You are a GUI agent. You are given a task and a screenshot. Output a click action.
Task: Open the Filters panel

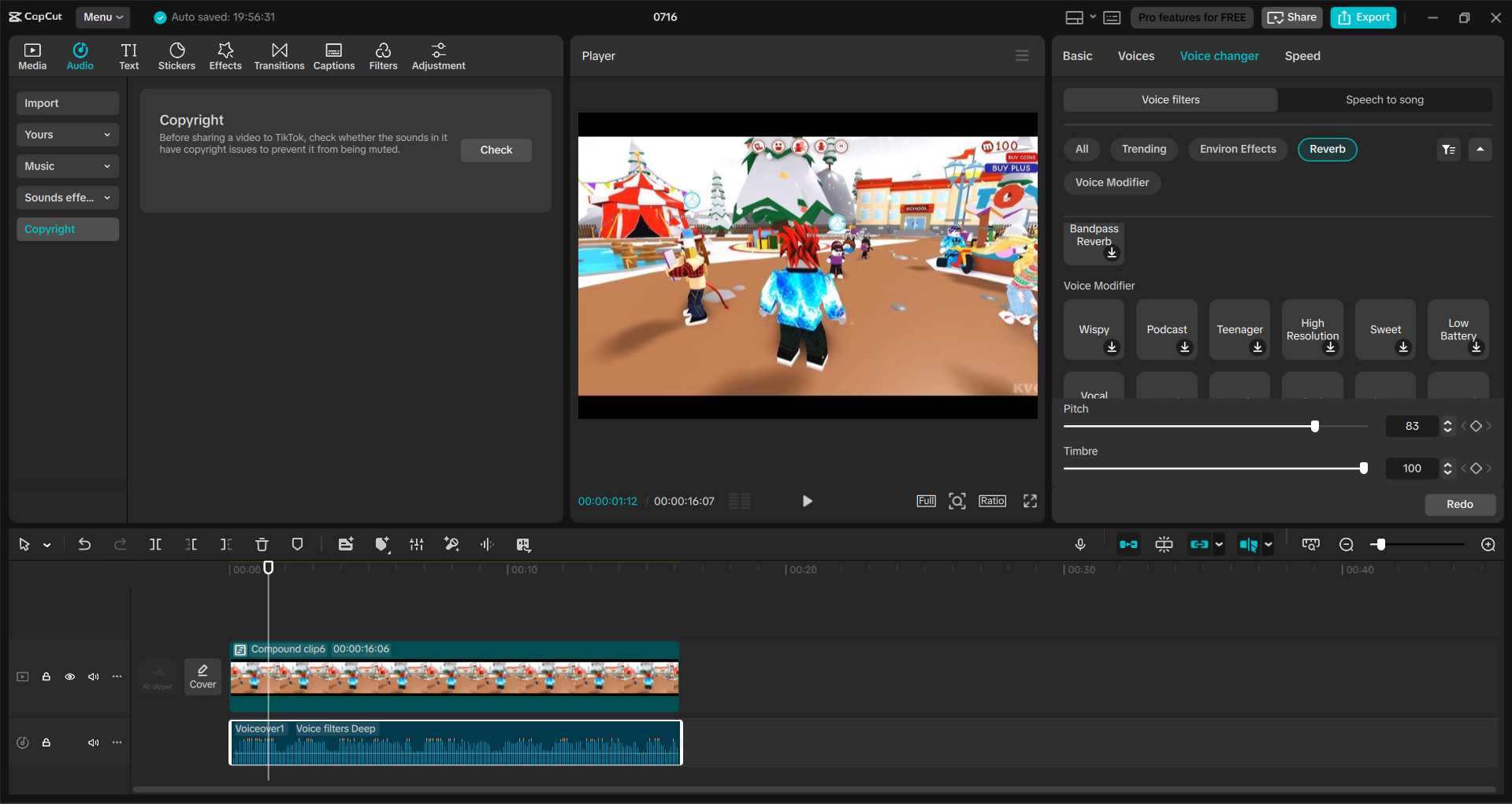(383, 55)
